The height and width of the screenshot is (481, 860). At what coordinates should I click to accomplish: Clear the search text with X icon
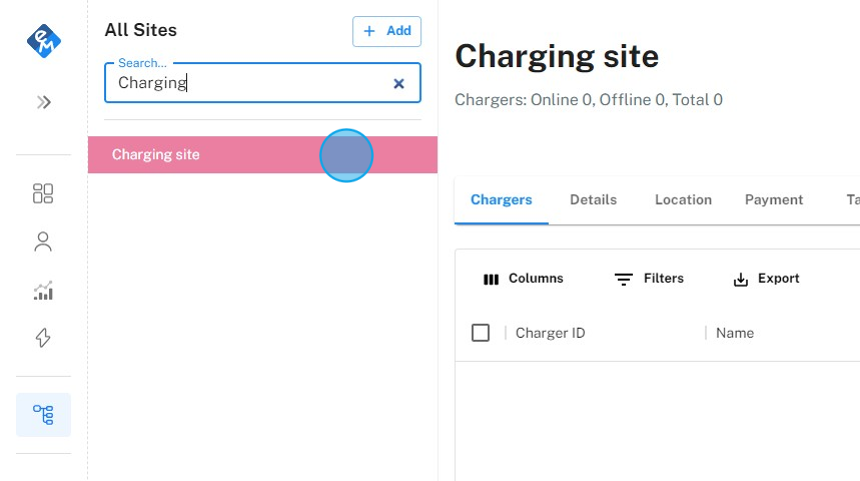coord(399,84)
